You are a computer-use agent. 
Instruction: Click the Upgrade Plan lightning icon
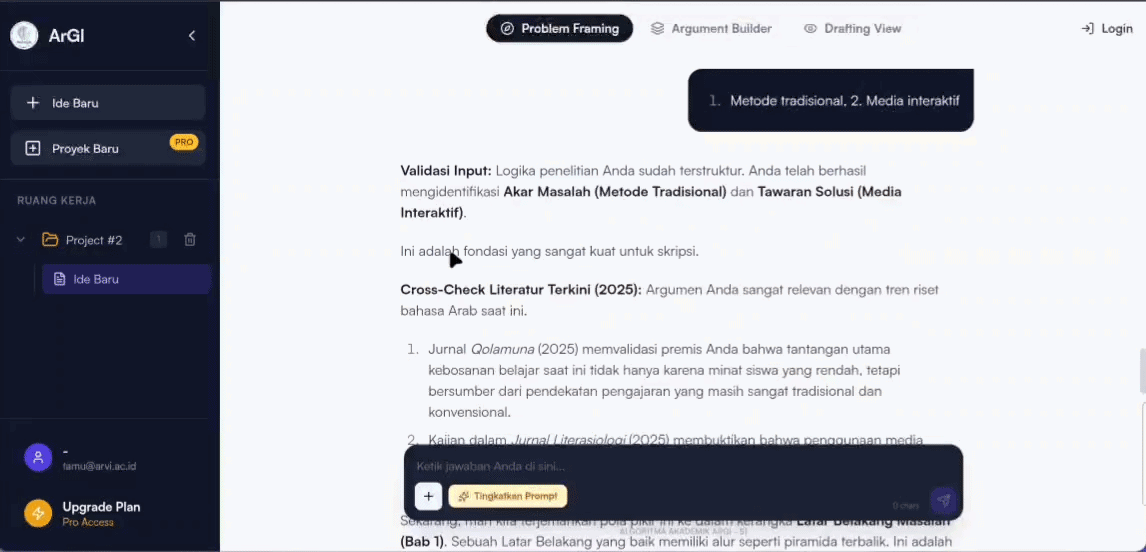point(38,513)
